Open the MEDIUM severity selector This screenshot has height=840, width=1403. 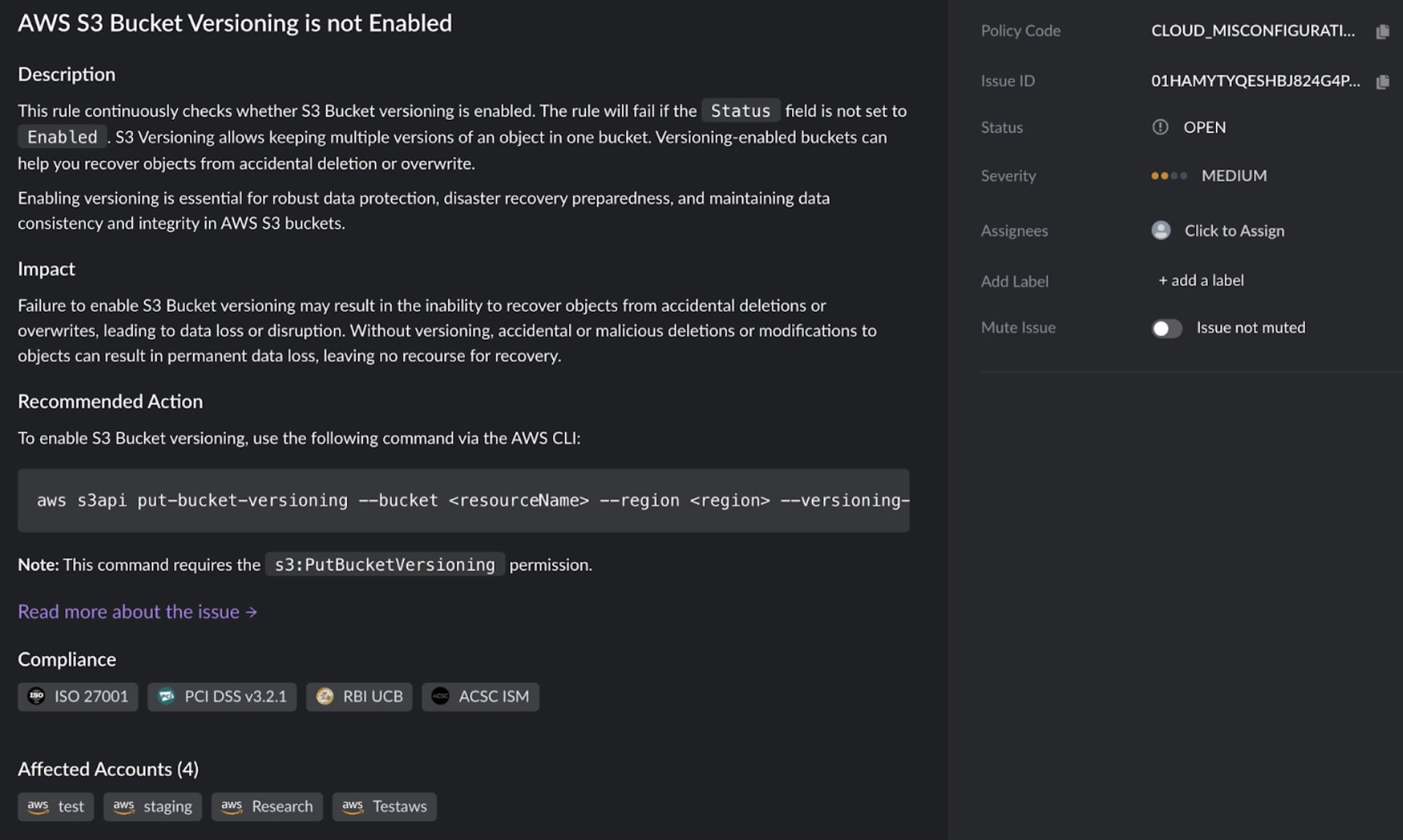(x=1233, y=176)
